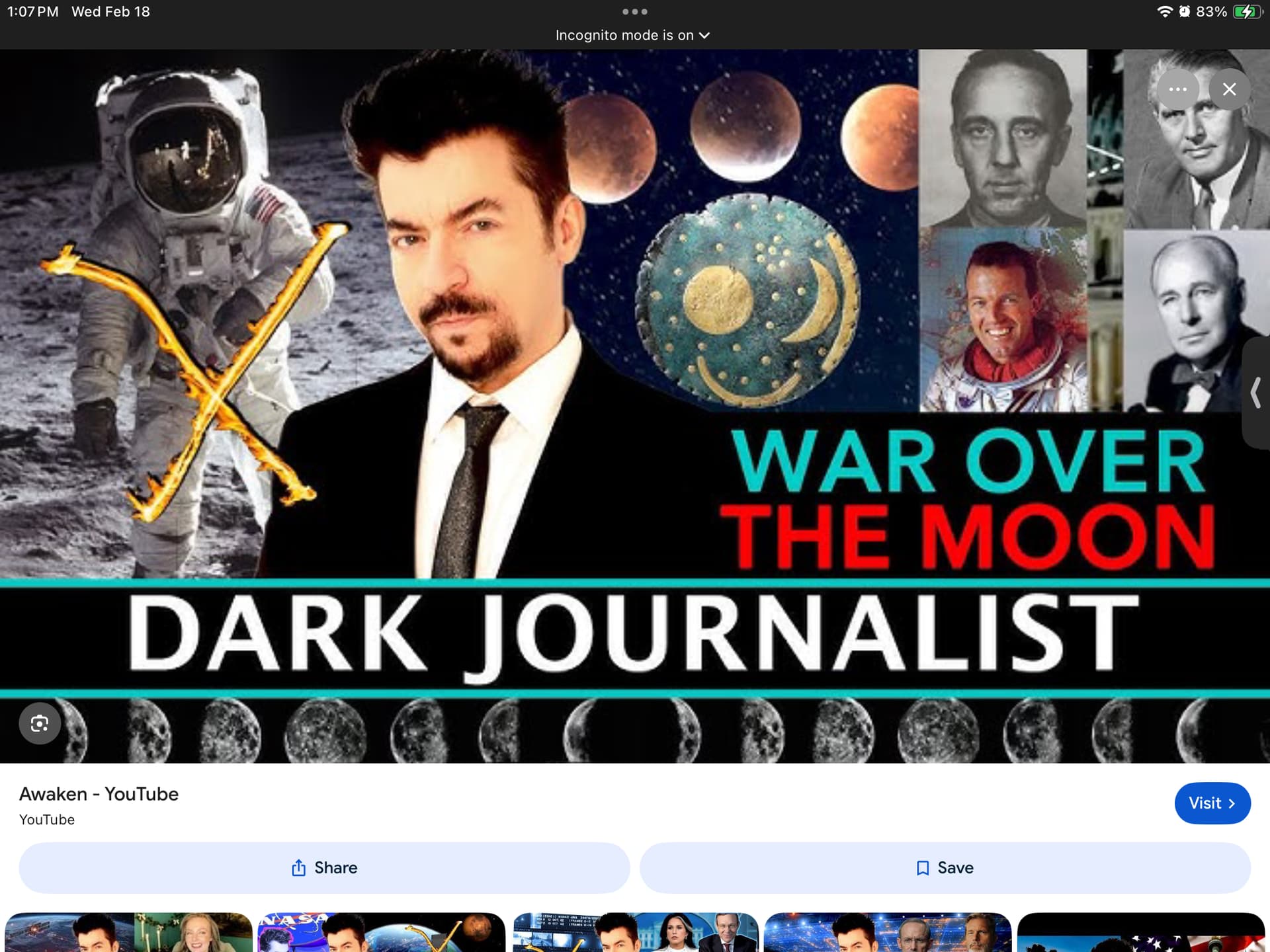Open the side panel handle arrow

coord(1255,393)
